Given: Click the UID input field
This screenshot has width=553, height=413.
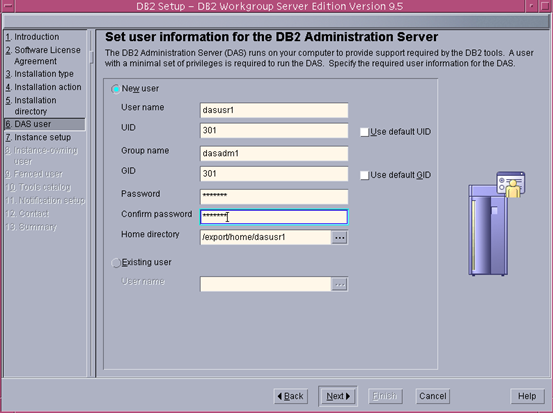Looking at the screenshot, I should pos(274,130).
